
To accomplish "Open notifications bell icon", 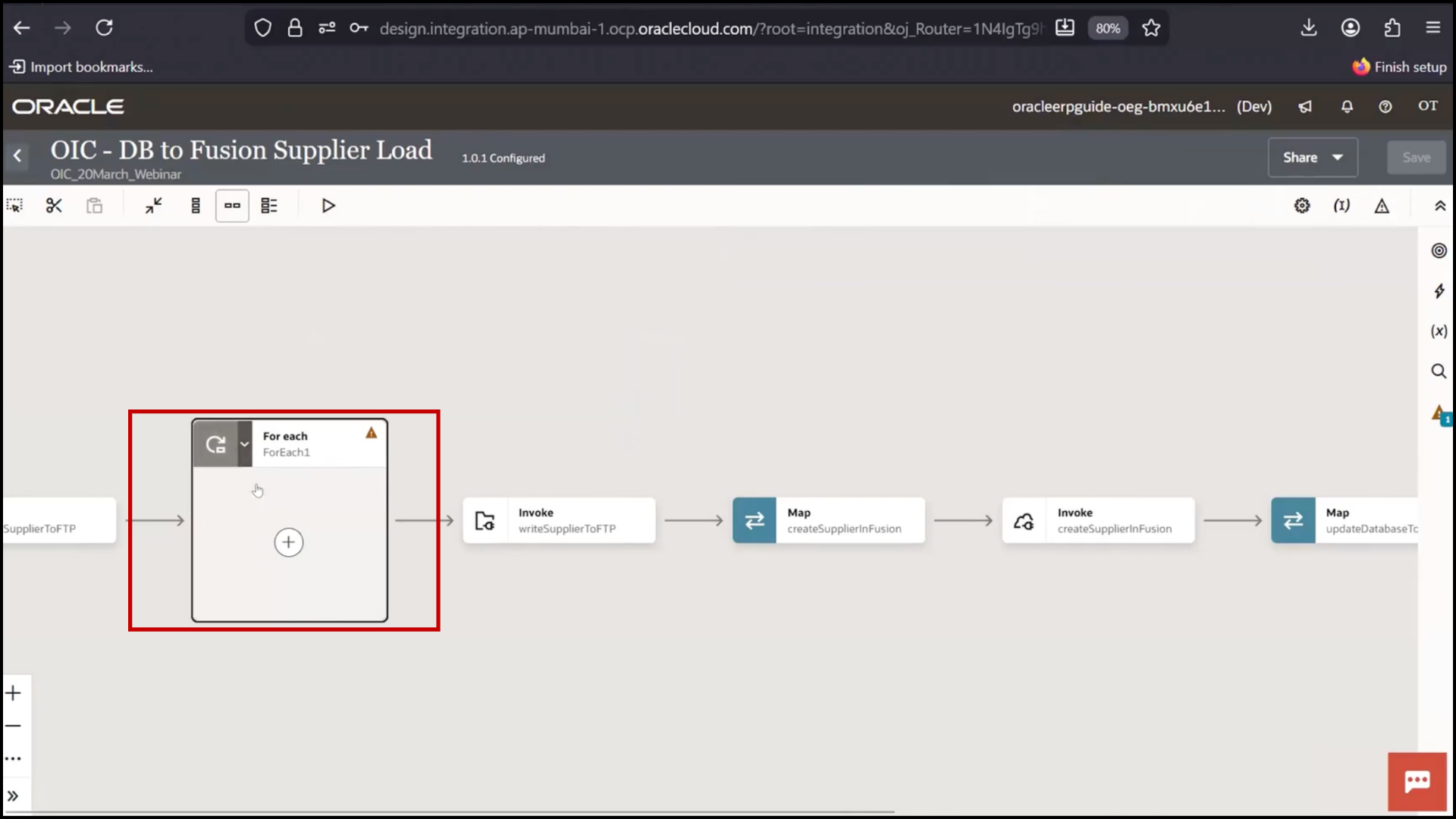I will pyautogui.click(x=1347, y=107).
